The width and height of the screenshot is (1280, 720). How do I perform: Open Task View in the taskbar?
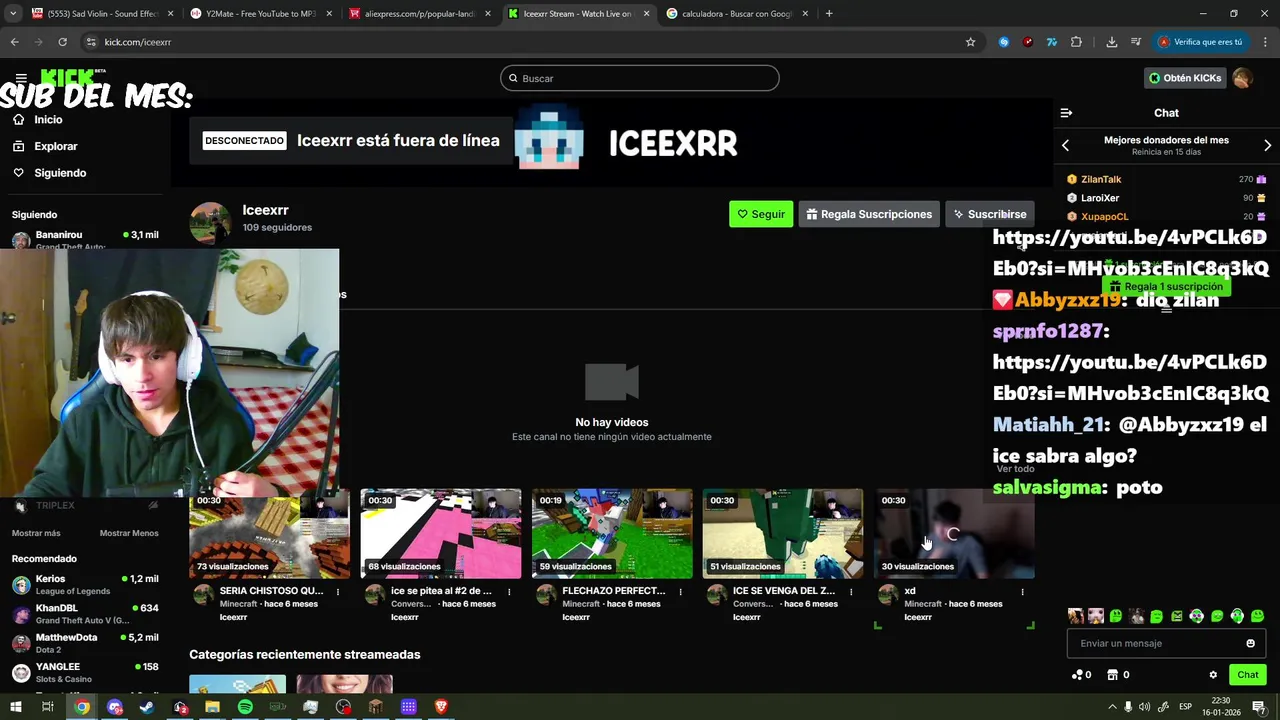47,707
